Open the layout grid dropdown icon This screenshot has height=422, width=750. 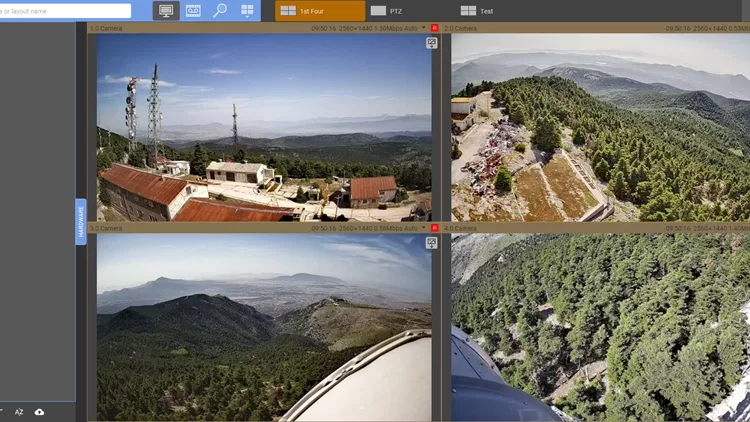click(x=247, y=11)
